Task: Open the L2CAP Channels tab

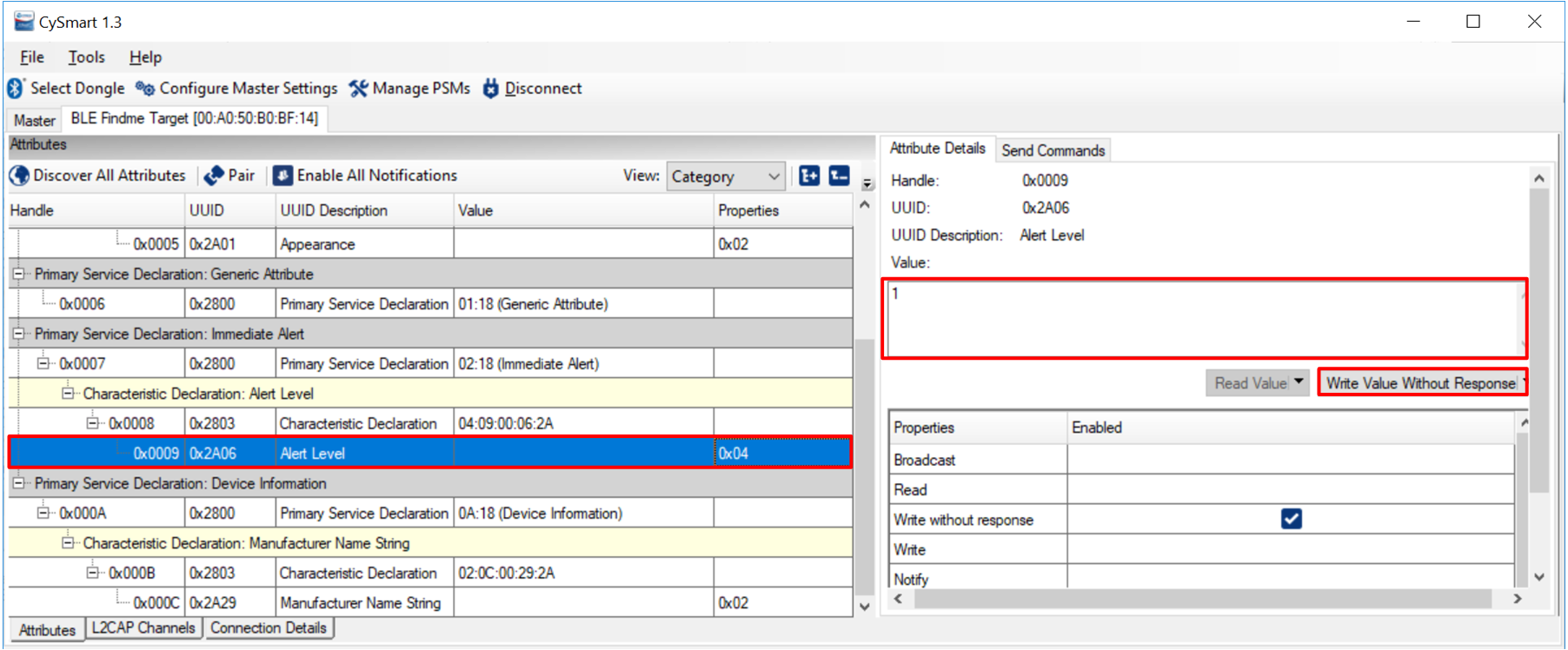Action: point(143,627)
